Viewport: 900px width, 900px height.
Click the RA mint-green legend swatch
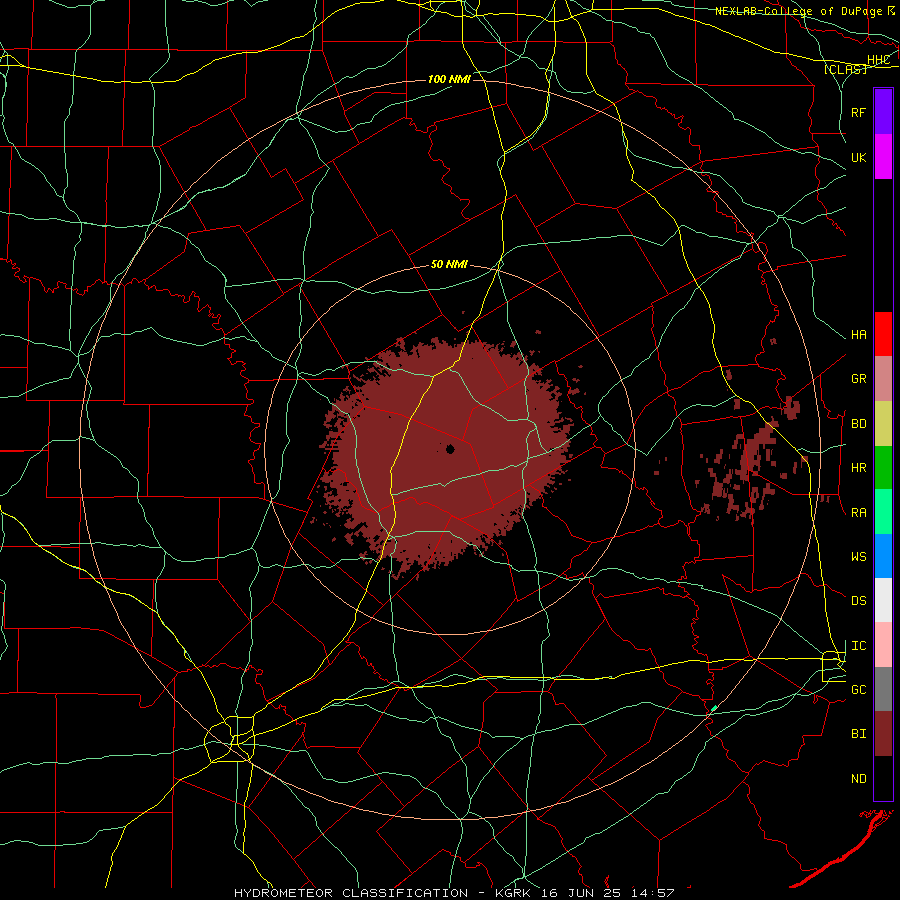tap(883, 512)
